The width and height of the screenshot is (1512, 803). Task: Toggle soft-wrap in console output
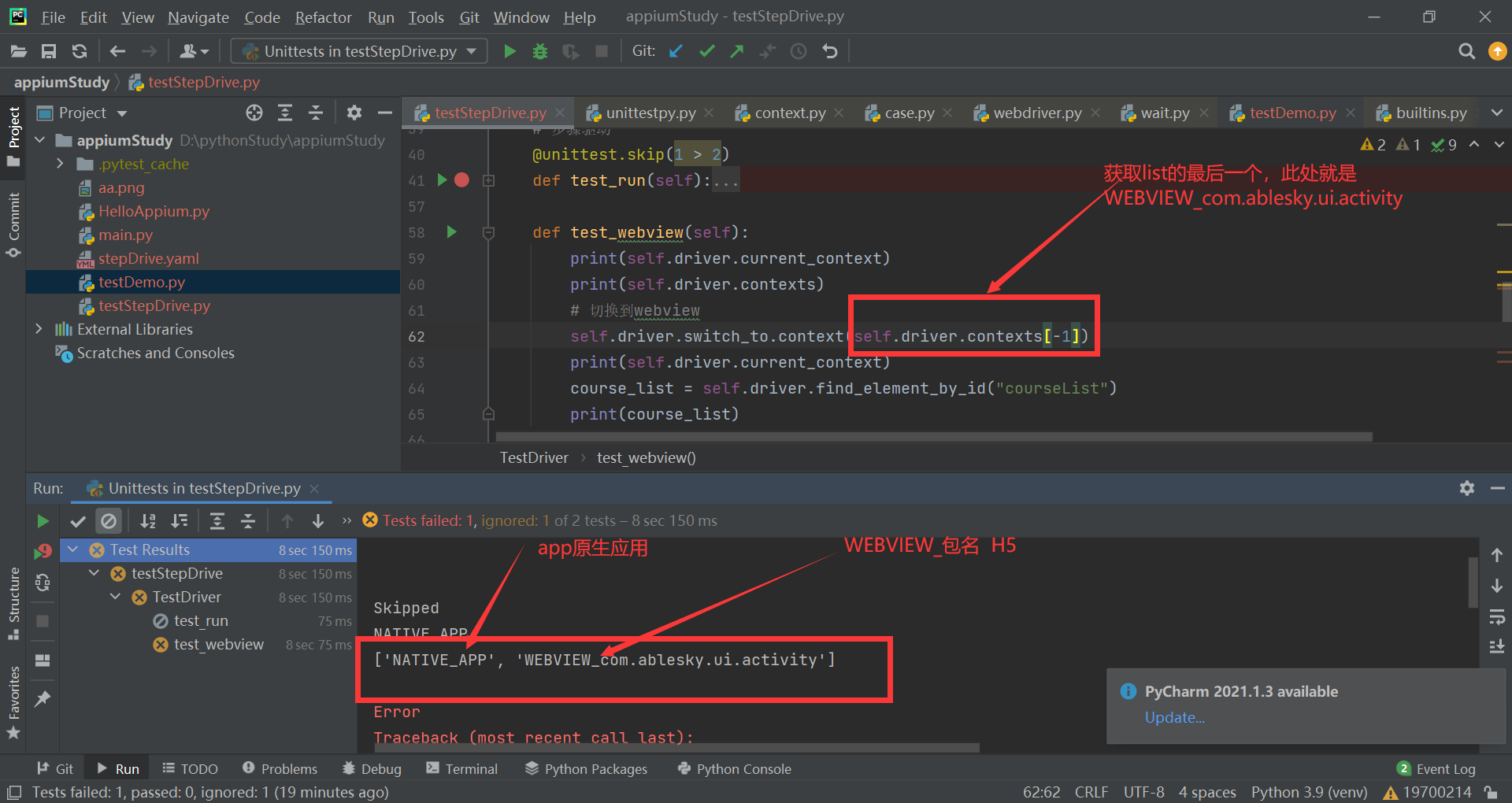coord(1497,616)
